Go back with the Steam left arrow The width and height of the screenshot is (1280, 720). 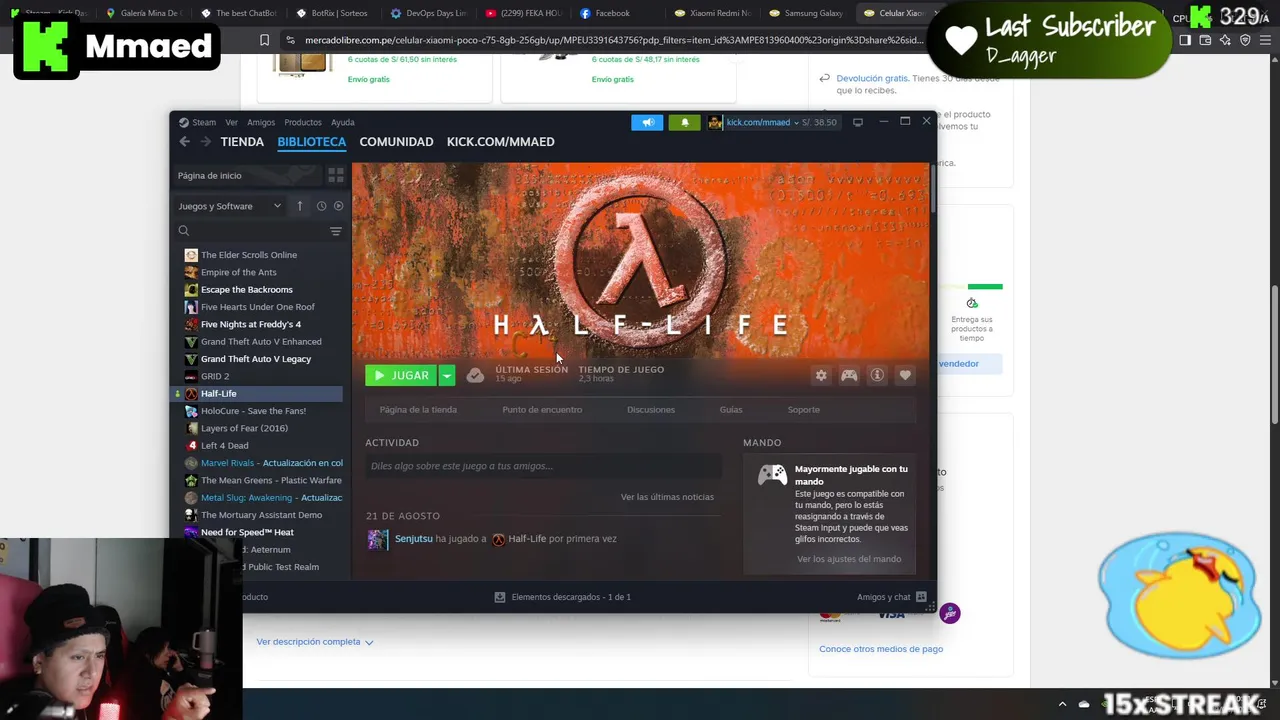(x=184, y=142)
